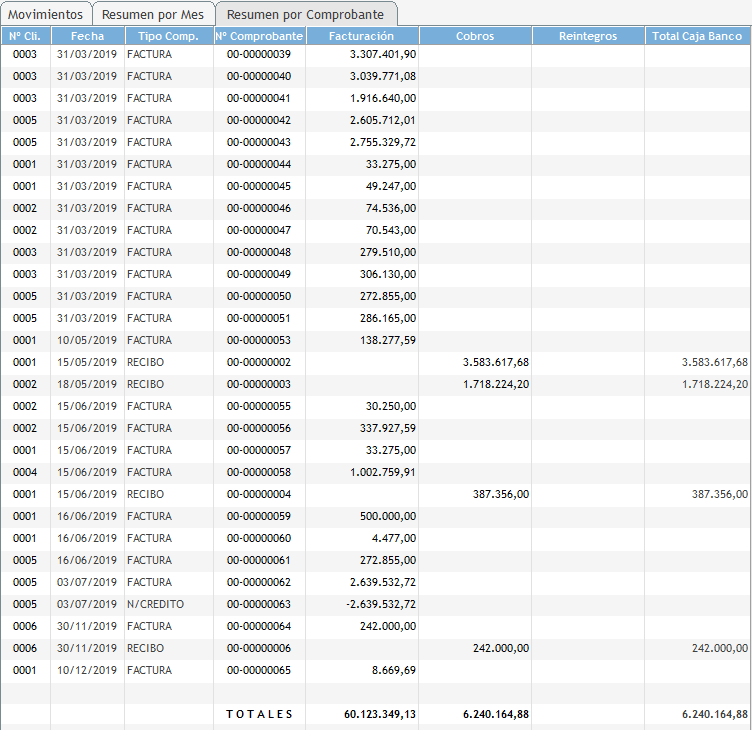Click the Facturación column header
The height and width of the screenshot is (730, 752).
[361, 36]
